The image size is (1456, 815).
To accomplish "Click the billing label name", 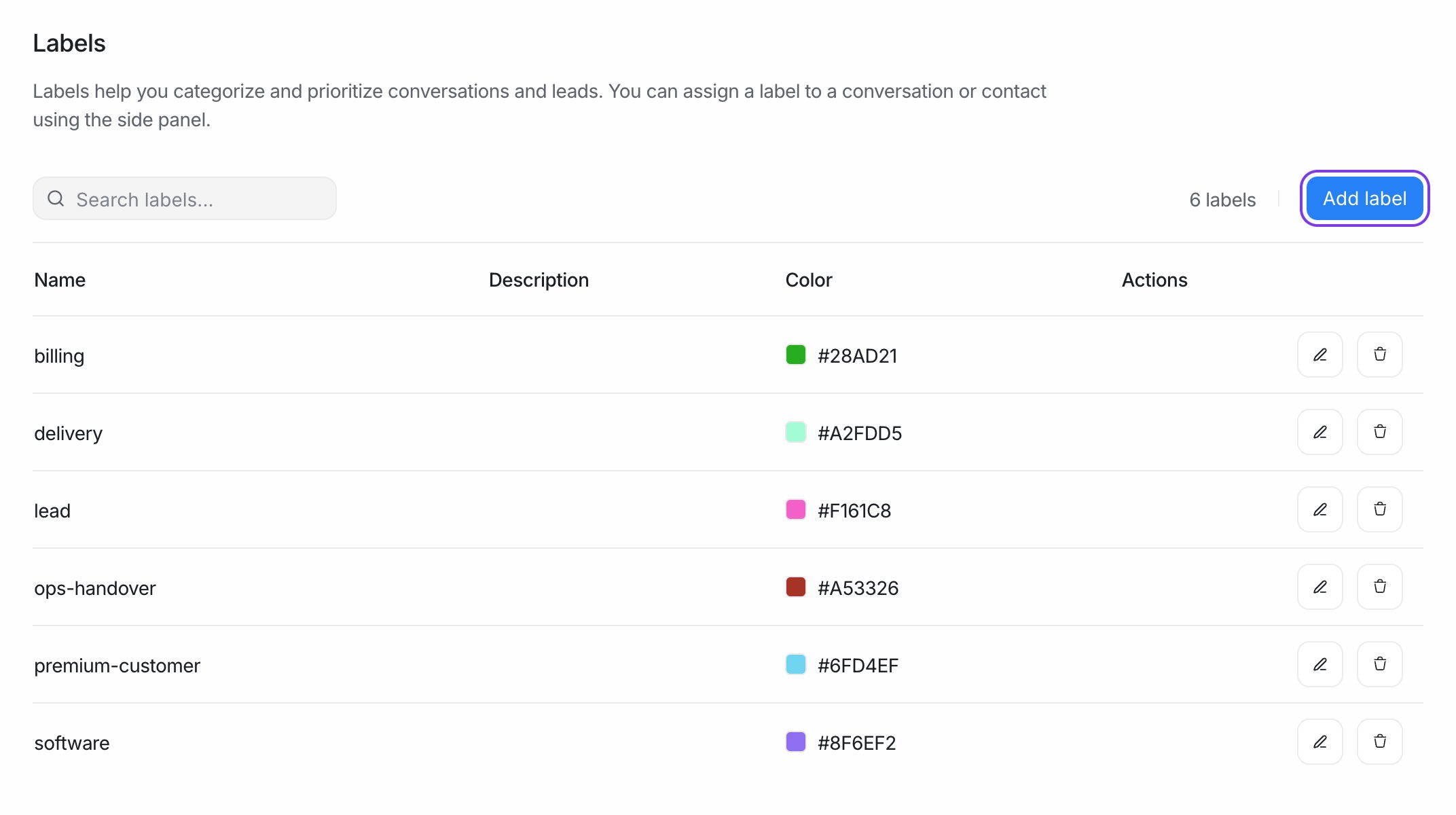I will coord(59,356).
